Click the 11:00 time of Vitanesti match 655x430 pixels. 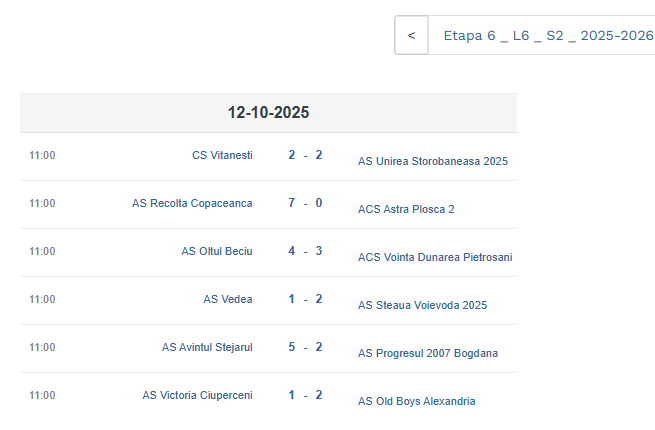click(x=42, y=155)
